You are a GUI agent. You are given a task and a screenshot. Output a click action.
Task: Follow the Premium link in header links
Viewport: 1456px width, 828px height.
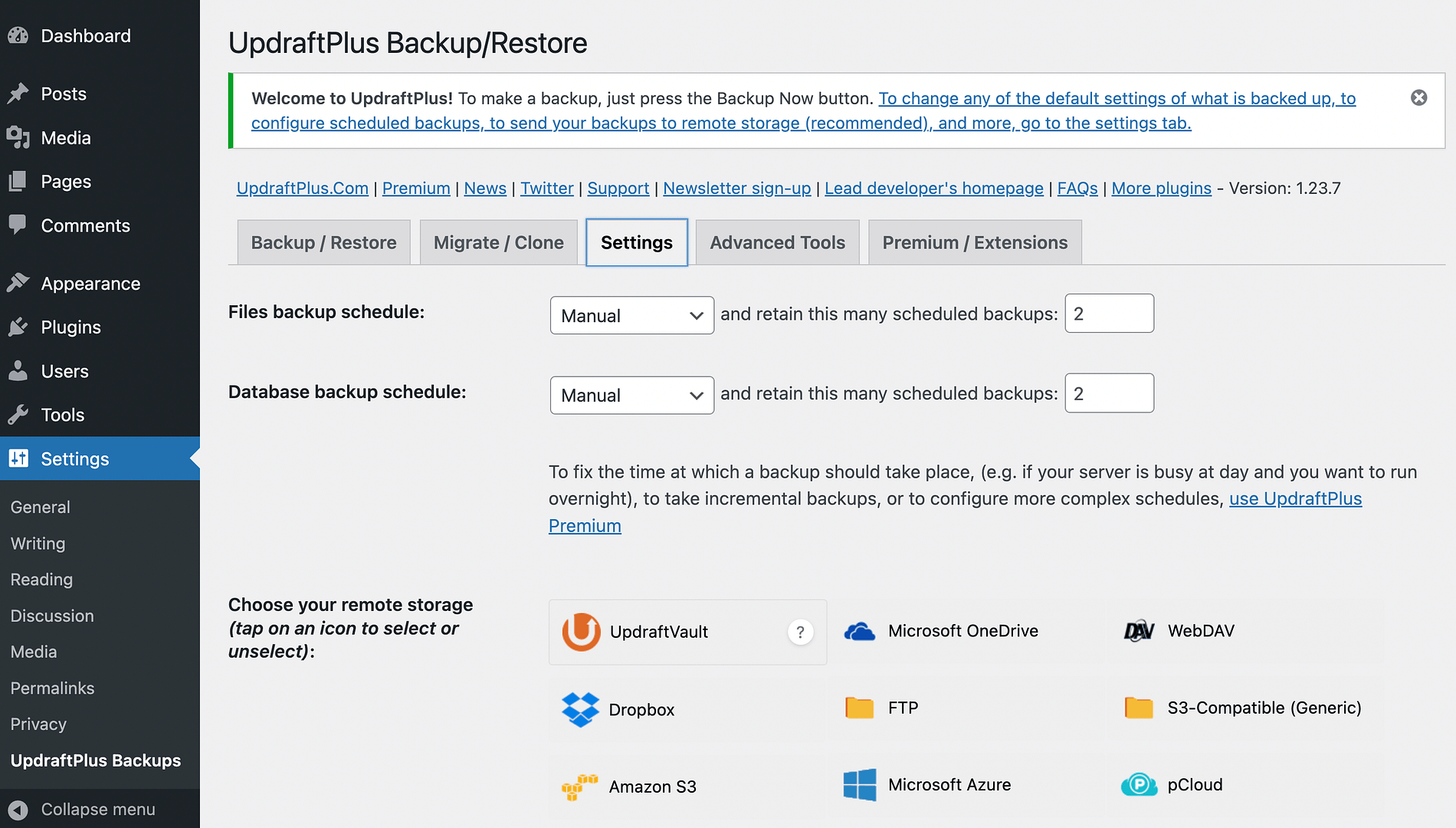[x=416, y=188]
